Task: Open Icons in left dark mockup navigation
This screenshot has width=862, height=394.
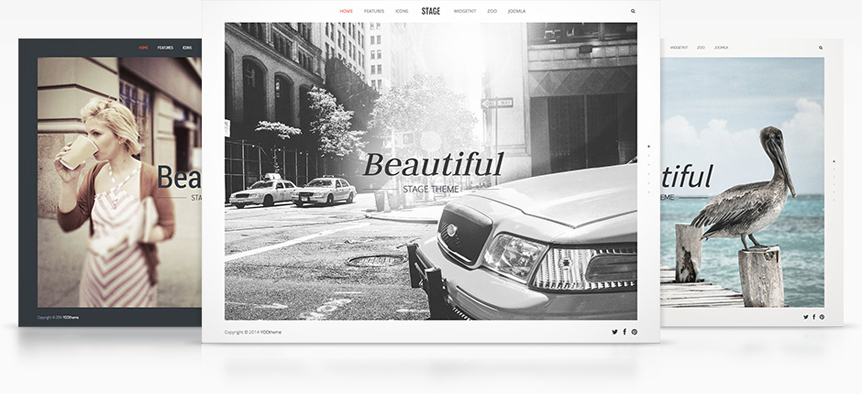Action: pos(187,48)
